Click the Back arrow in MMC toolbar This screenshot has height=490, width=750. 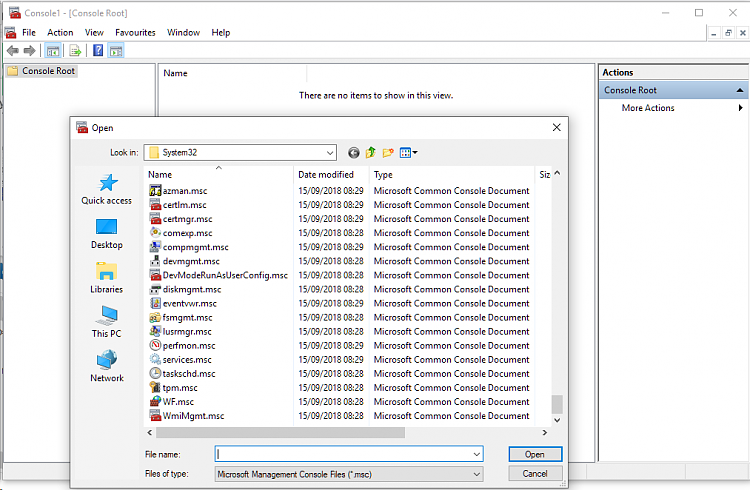coord(13,50)
